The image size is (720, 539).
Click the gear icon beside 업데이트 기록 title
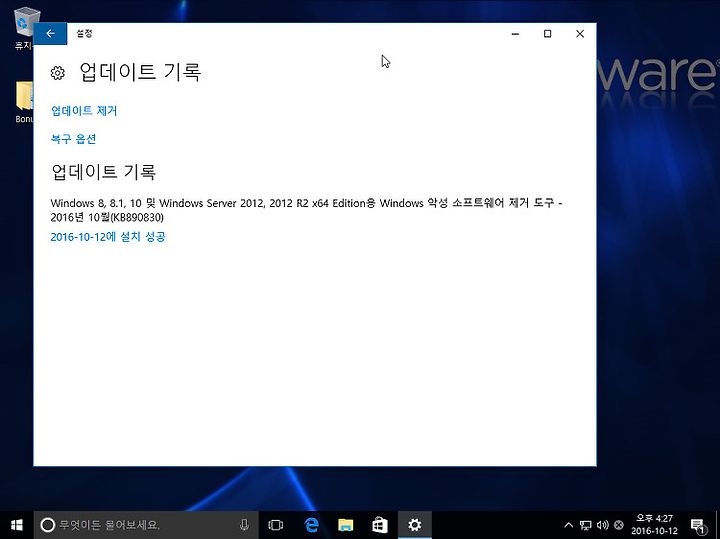pyautogui.click(x=57, y=73)
